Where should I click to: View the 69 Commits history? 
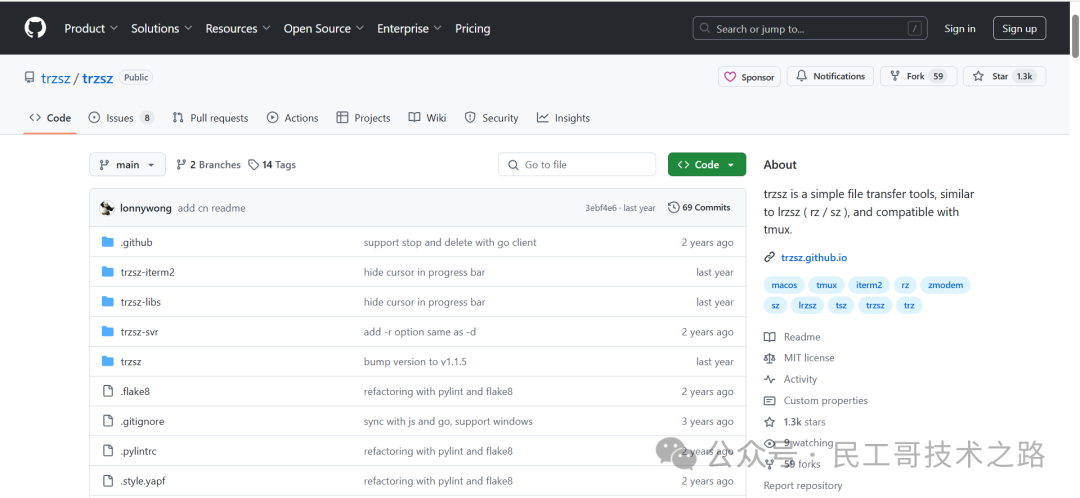click(699, 207)
